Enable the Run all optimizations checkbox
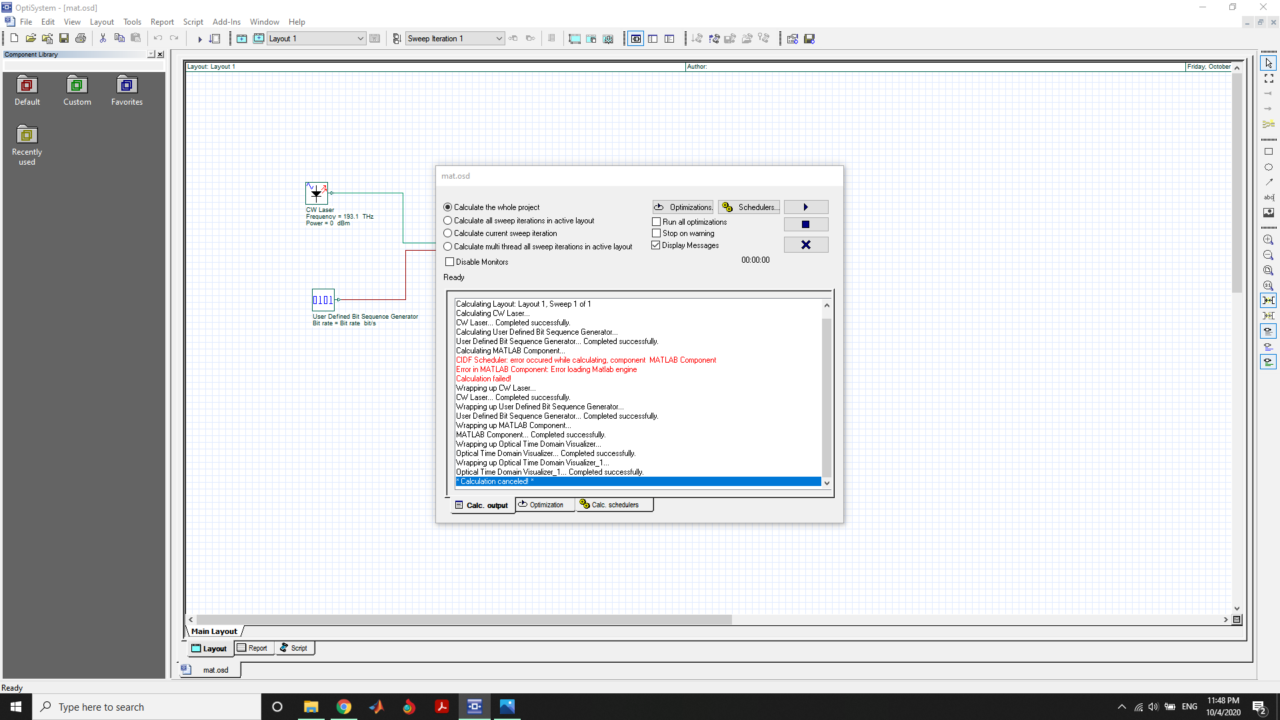 pos(656,222)
